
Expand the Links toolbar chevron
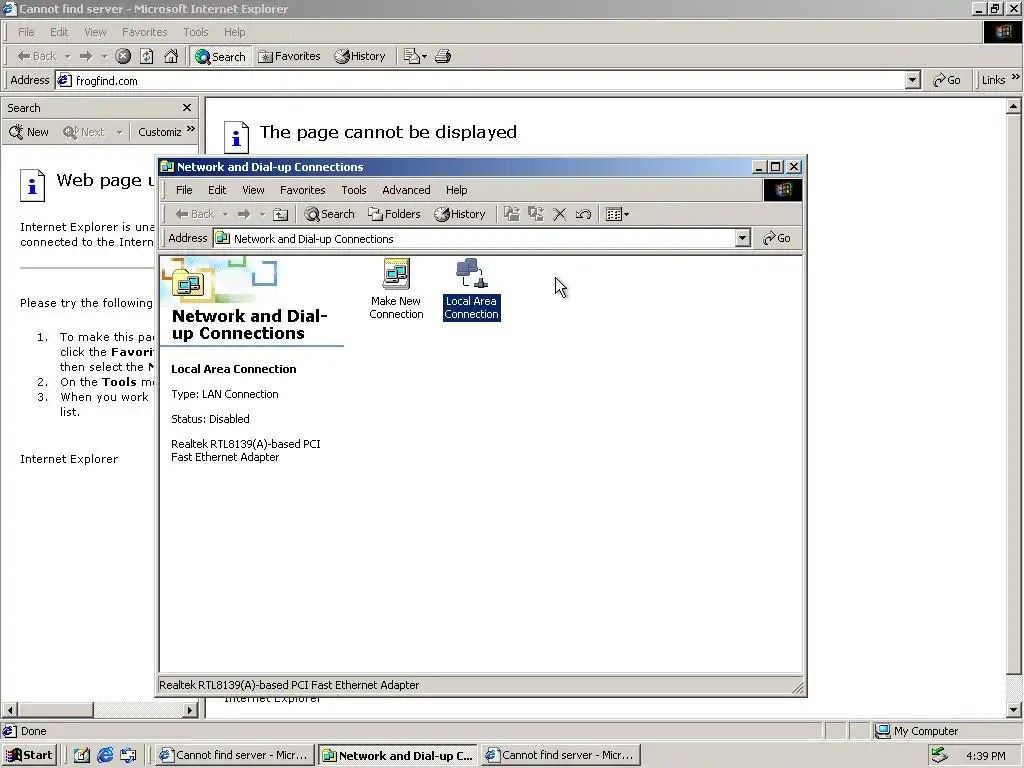click(1016, 77)
